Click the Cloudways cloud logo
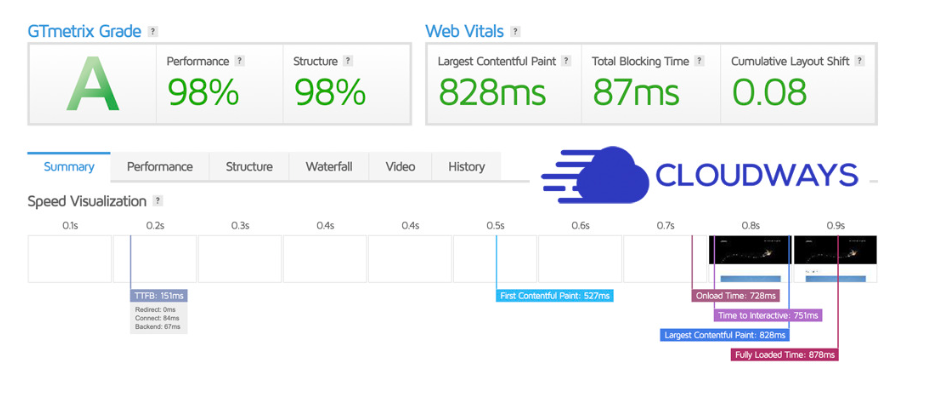926x395 pixels. click(x=595, y=175)
